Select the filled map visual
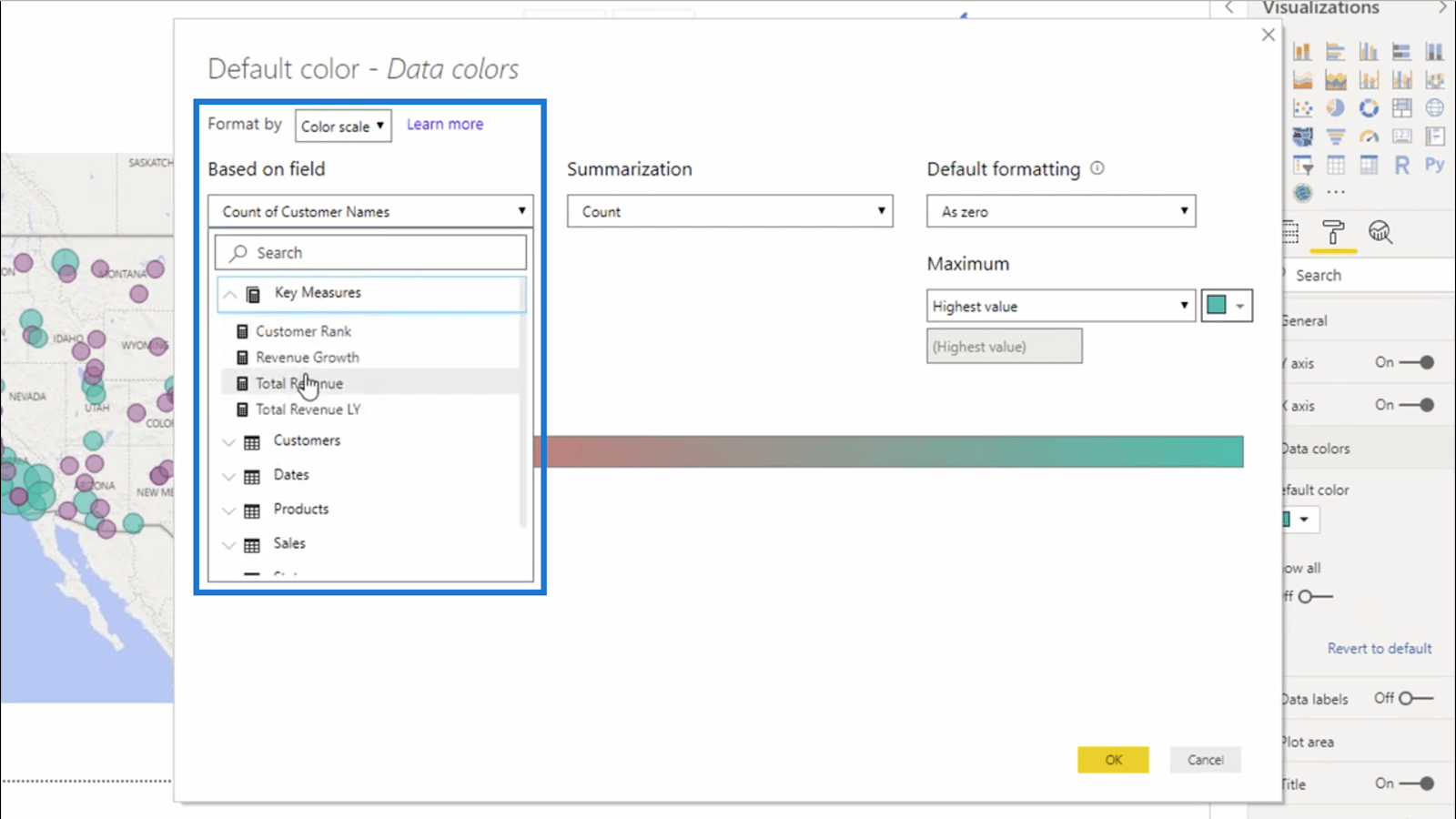This screenshot has width=1456, height=819. point(1302,136)
